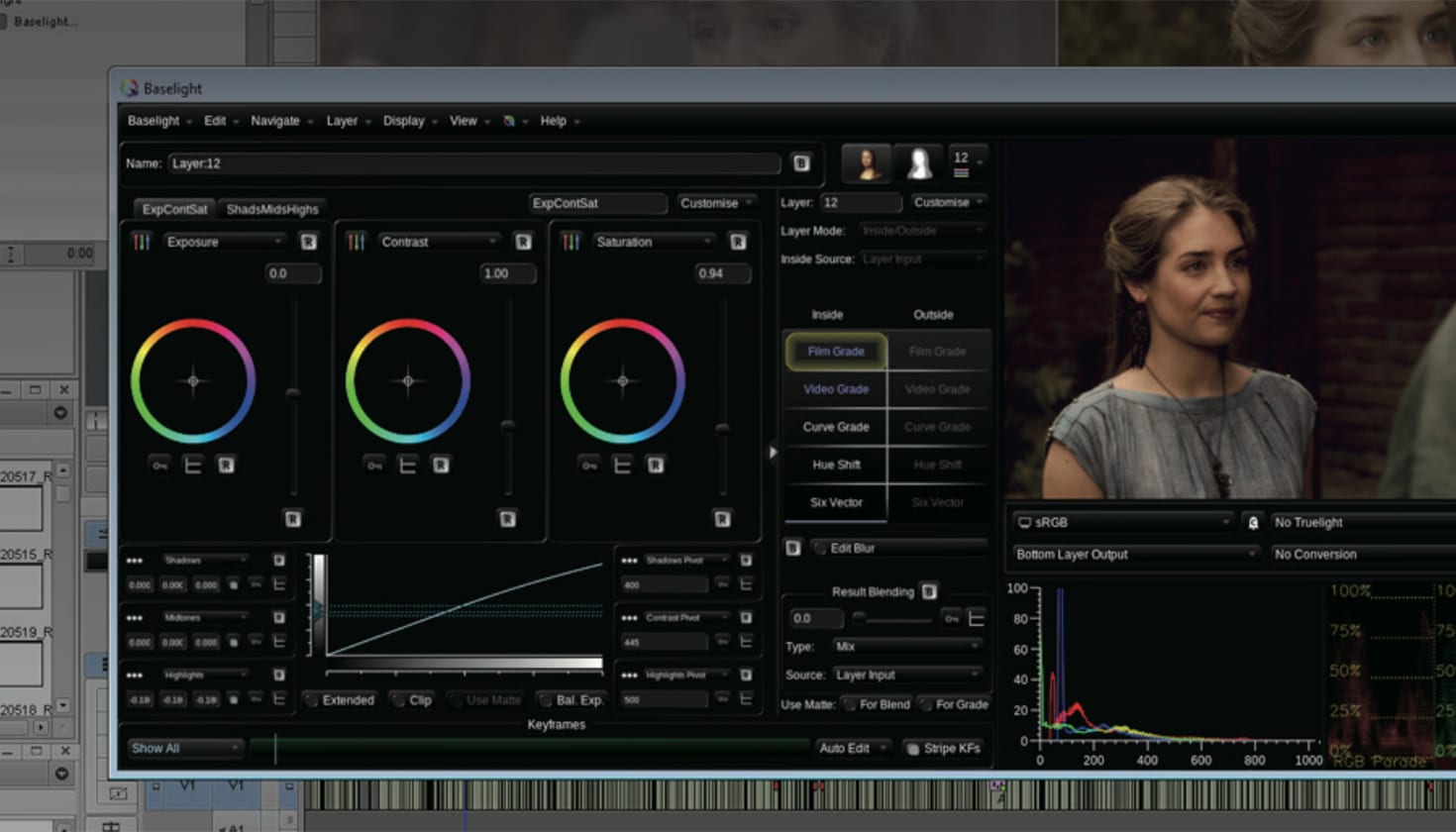Select the portrait silhouette icon in the header

click(918, 164)
